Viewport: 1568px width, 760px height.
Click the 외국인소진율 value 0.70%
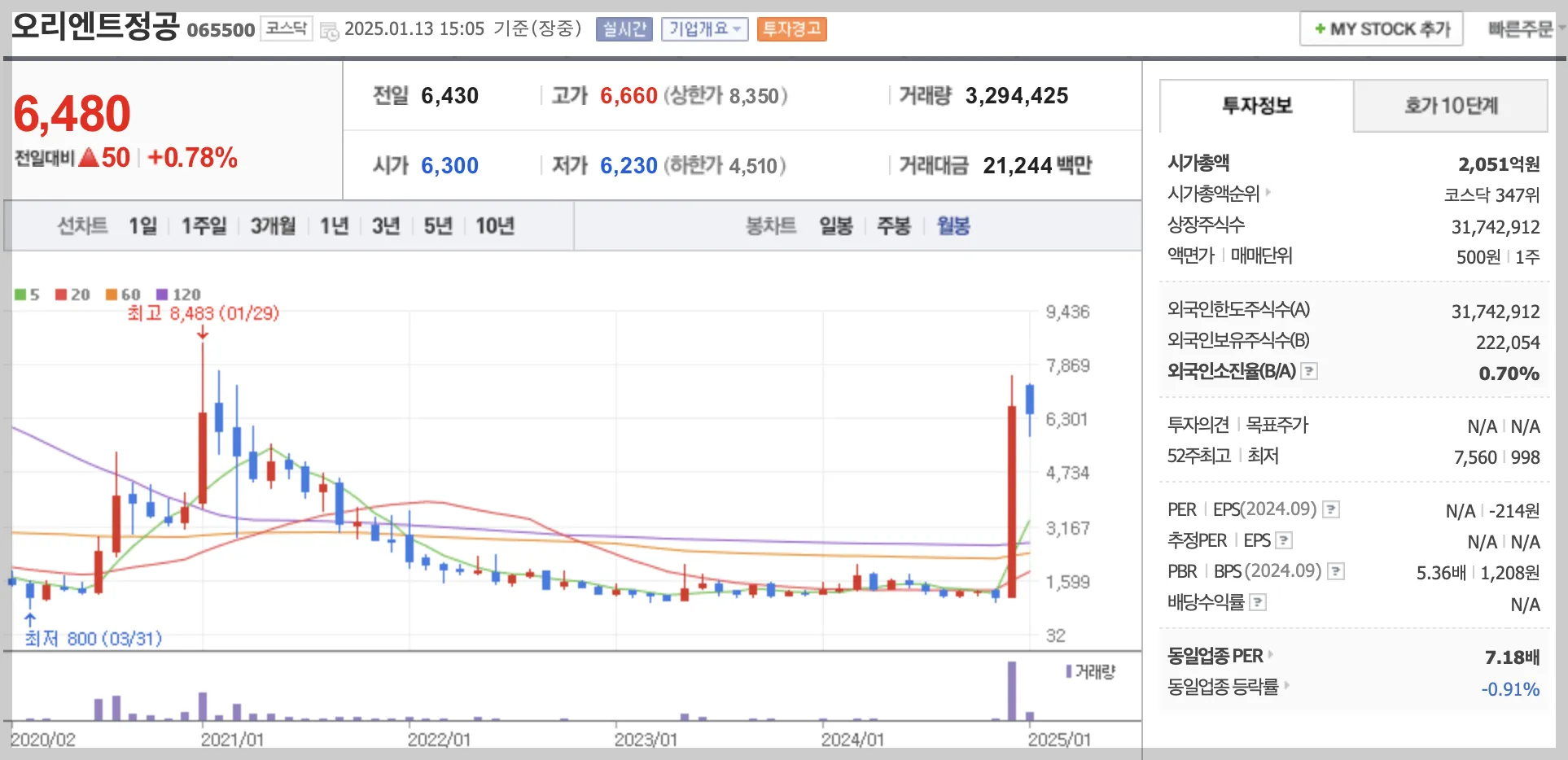pyautogui.click(x=1509, y=373)
